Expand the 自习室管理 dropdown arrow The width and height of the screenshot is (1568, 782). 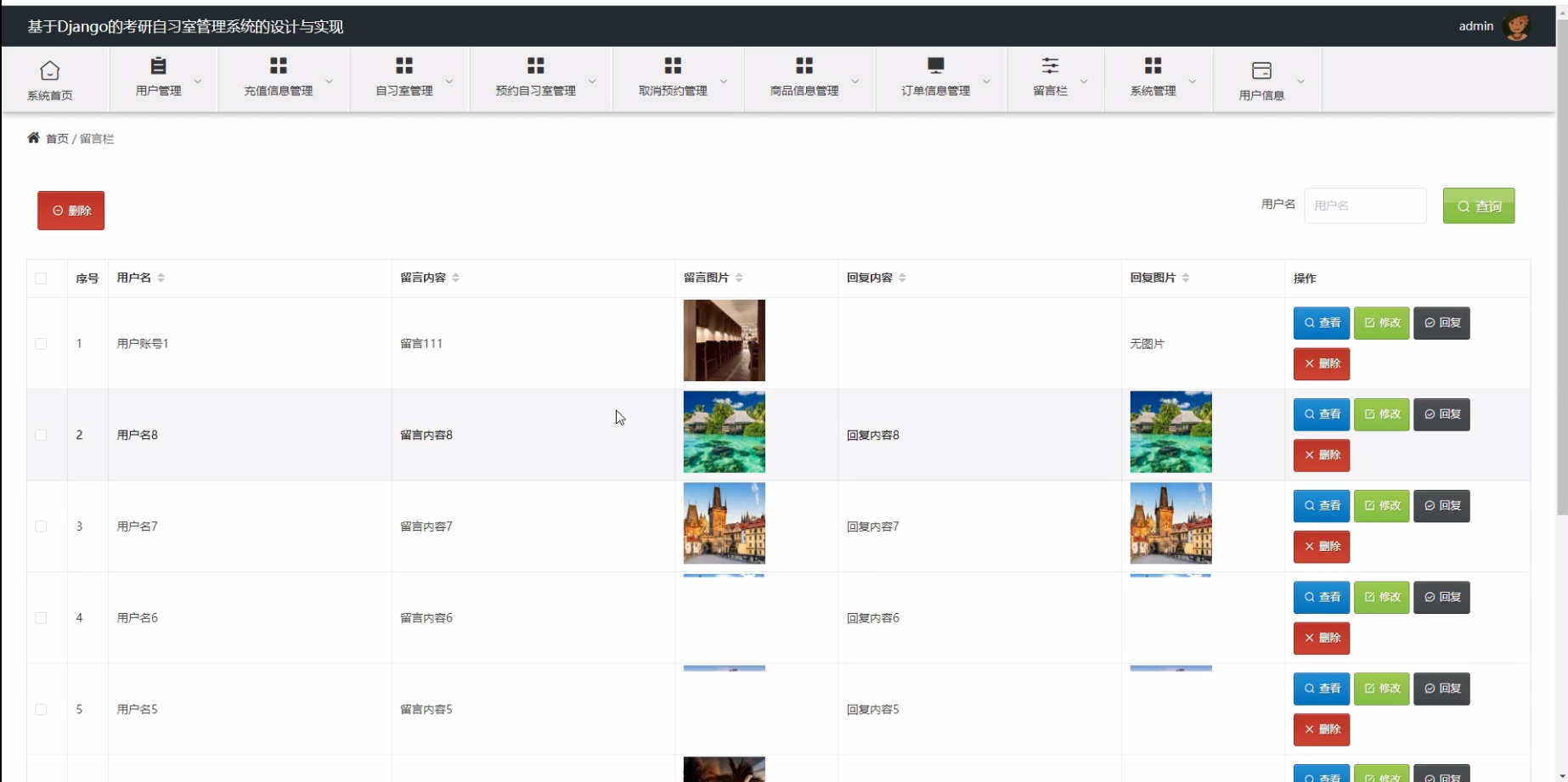(449, 82)
